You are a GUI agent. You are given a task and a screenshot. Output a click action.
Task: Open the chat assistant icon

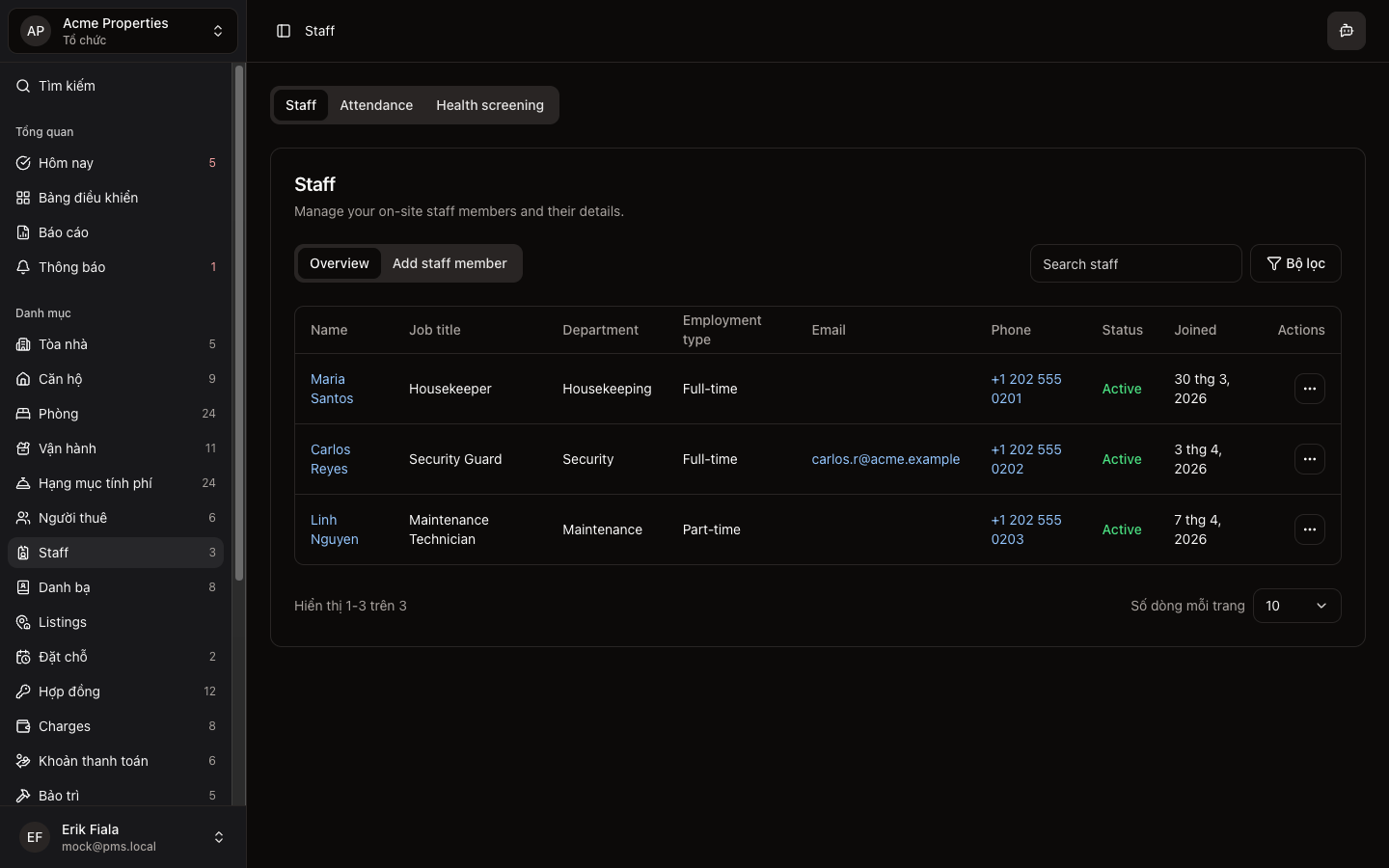click(x=1346, y=31)
